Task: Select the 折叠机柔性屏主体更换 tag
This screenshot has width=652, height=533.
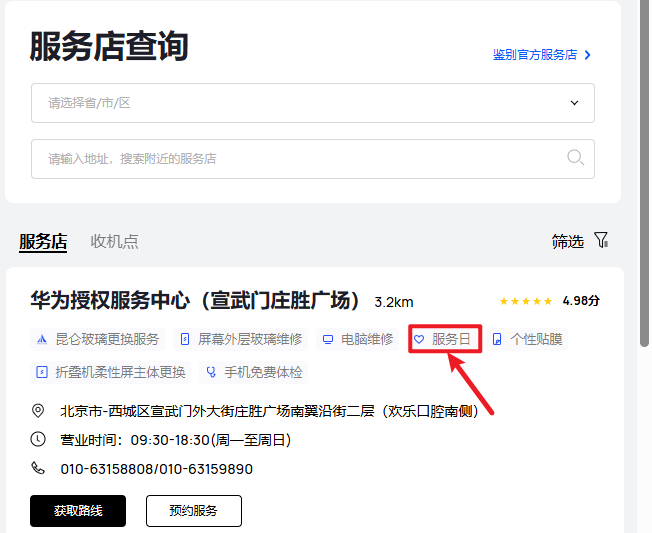Action: pos(111,372)
